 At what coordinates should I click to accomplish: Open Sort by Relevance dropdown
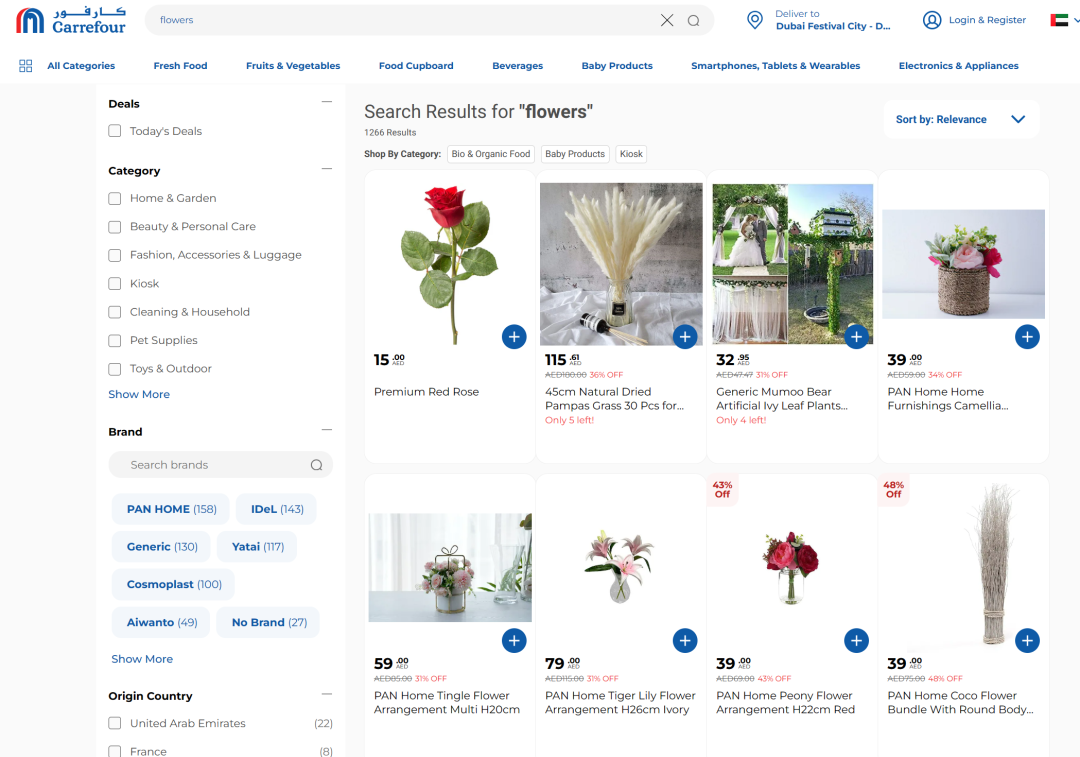pos(961,119)
